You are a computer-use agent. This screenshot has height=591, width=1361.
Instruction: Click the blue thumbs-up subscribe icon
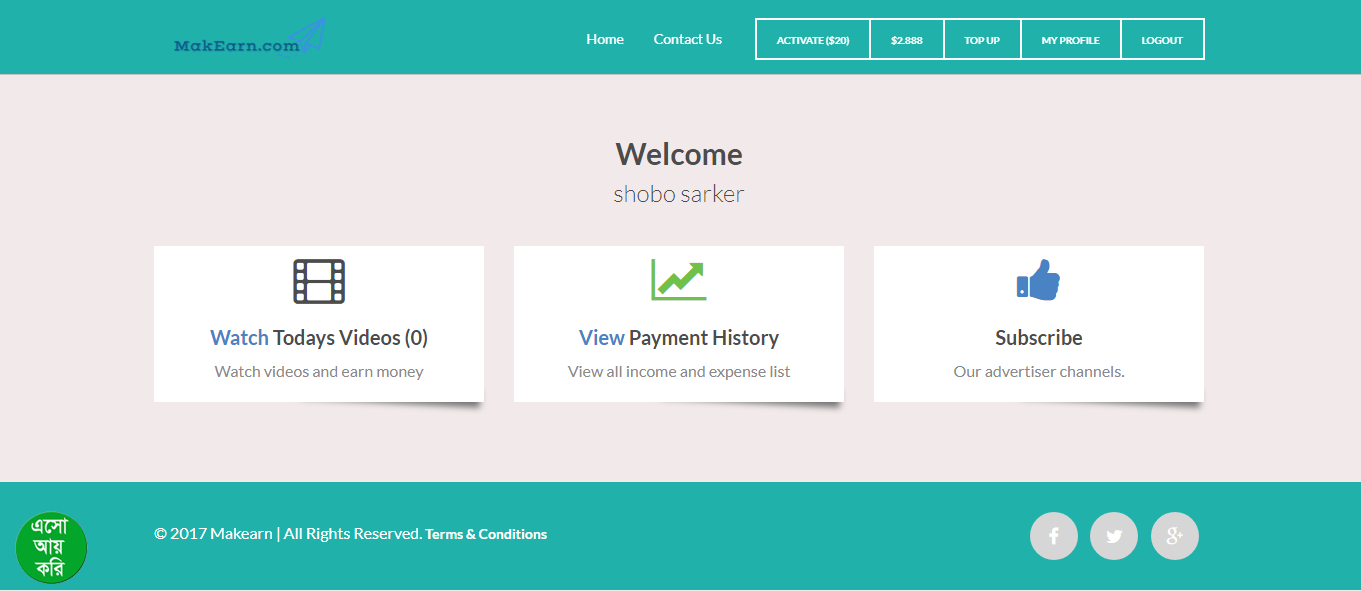pyautogui.click(x=1038, y=280)
